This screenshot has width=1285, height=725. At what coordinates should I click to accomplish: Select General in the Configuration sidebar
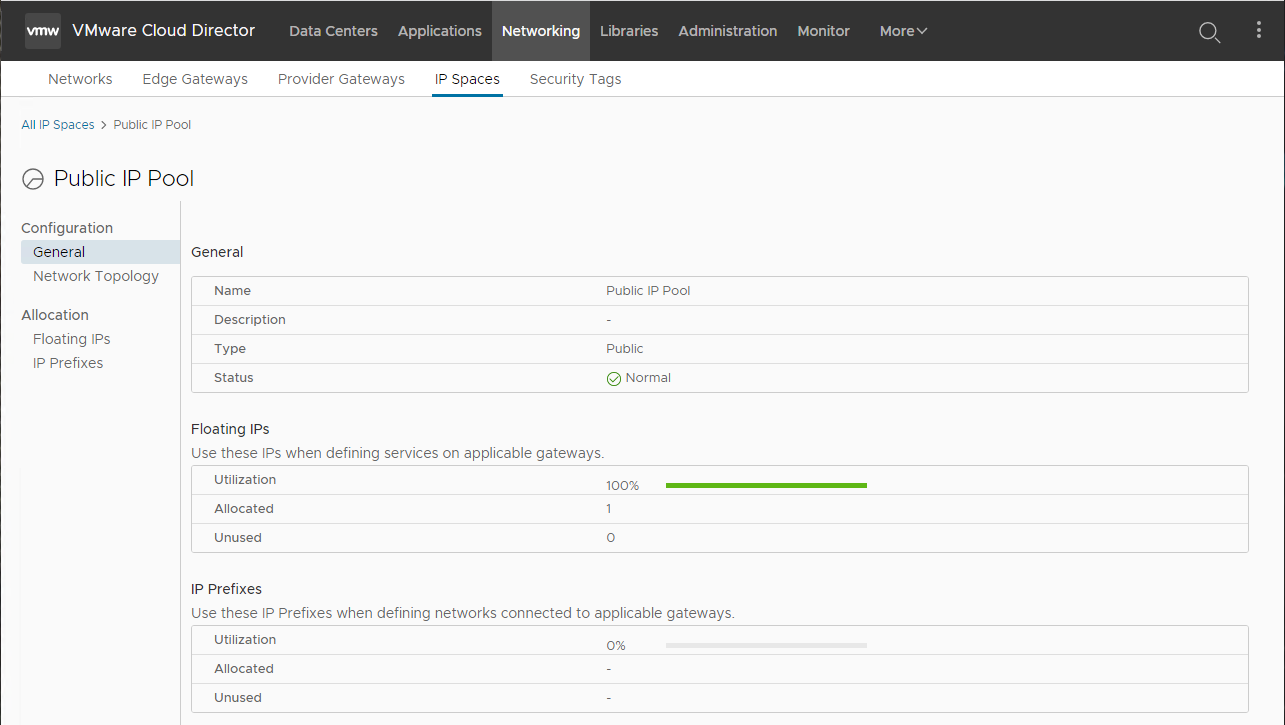point(100,252)
